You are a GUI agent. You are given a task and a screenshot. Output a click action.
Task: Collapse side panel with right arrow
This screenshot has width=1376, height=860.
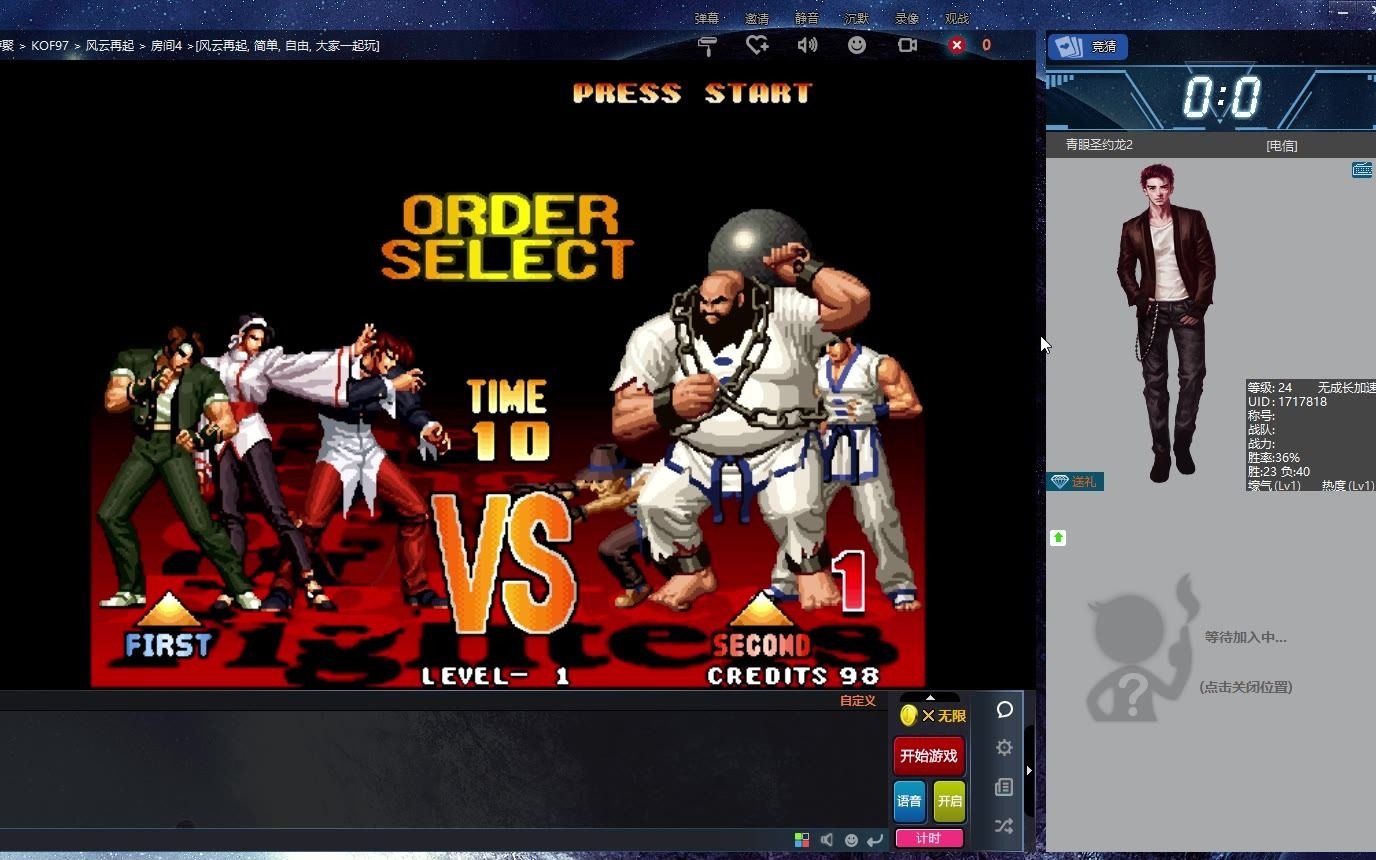[1030, 770]
